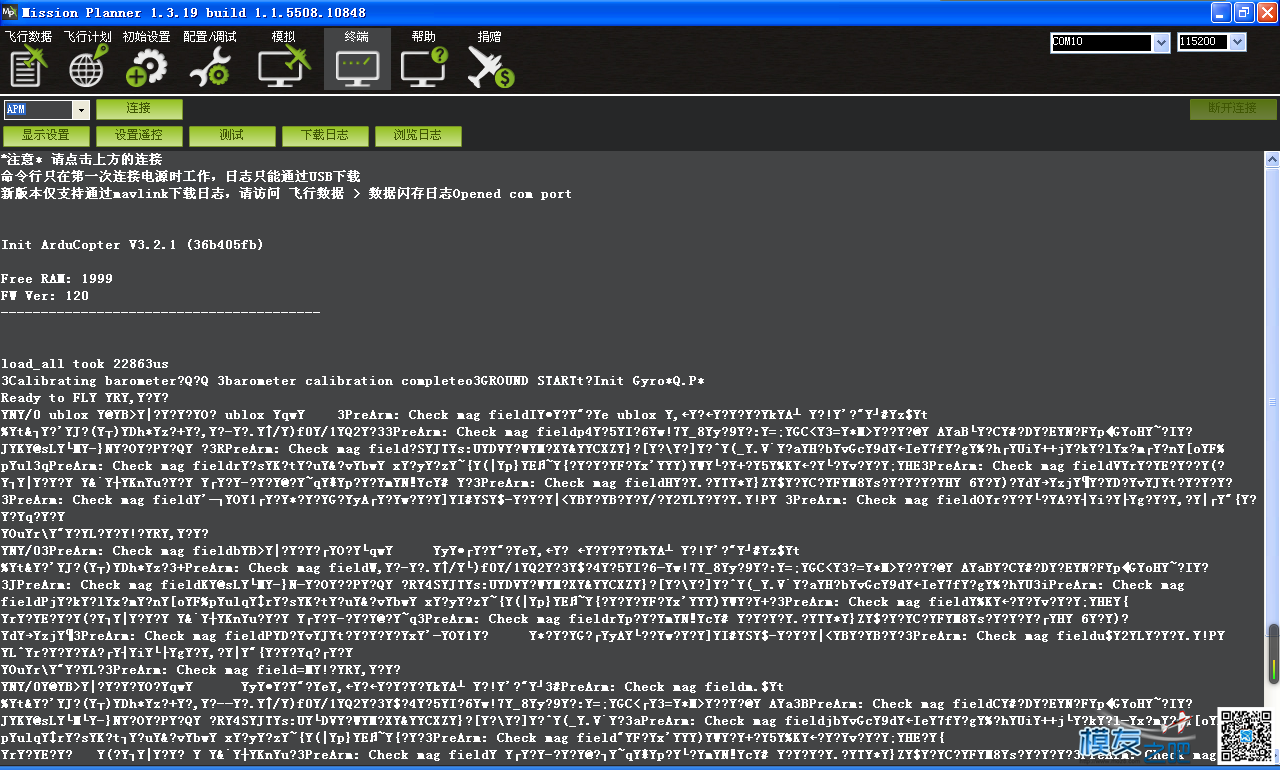Click the 设置遥控 setup radio button

139,135
